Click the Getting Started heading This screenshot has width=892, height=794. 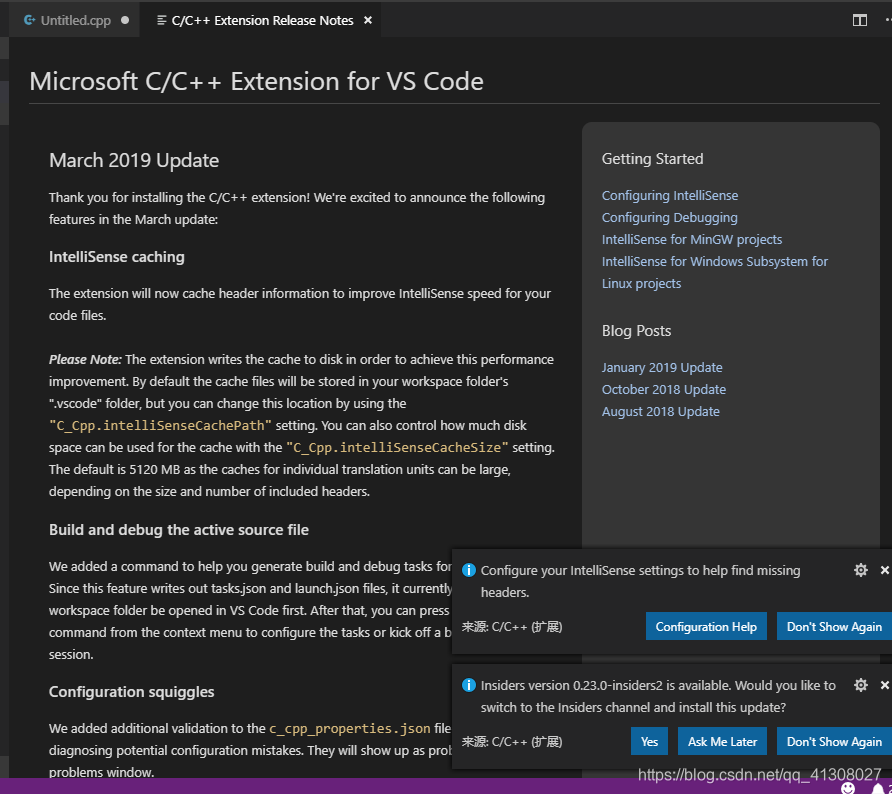pyautogui.click(x=653, y=159)
